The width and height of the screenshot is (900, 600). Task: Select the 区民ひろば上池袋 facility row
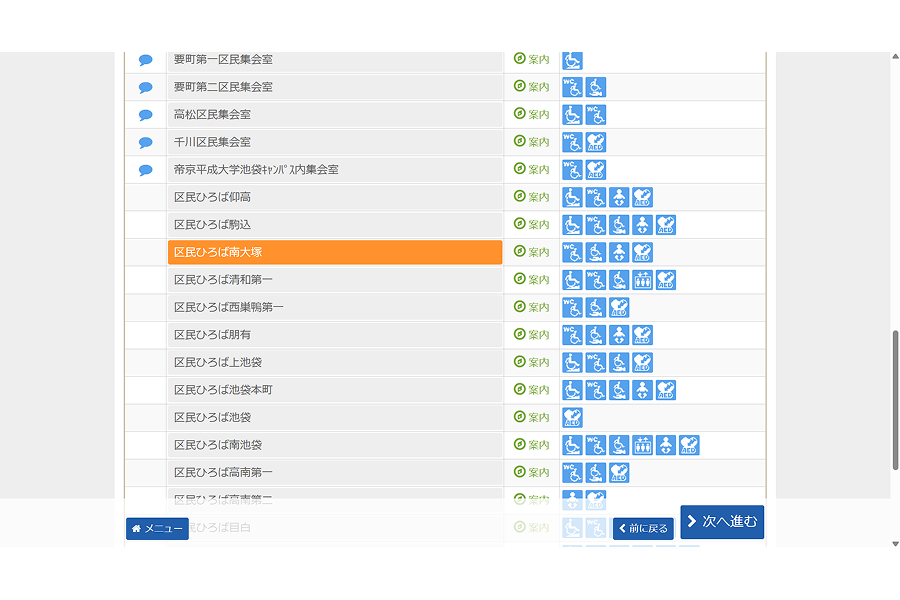pos(335,362)
